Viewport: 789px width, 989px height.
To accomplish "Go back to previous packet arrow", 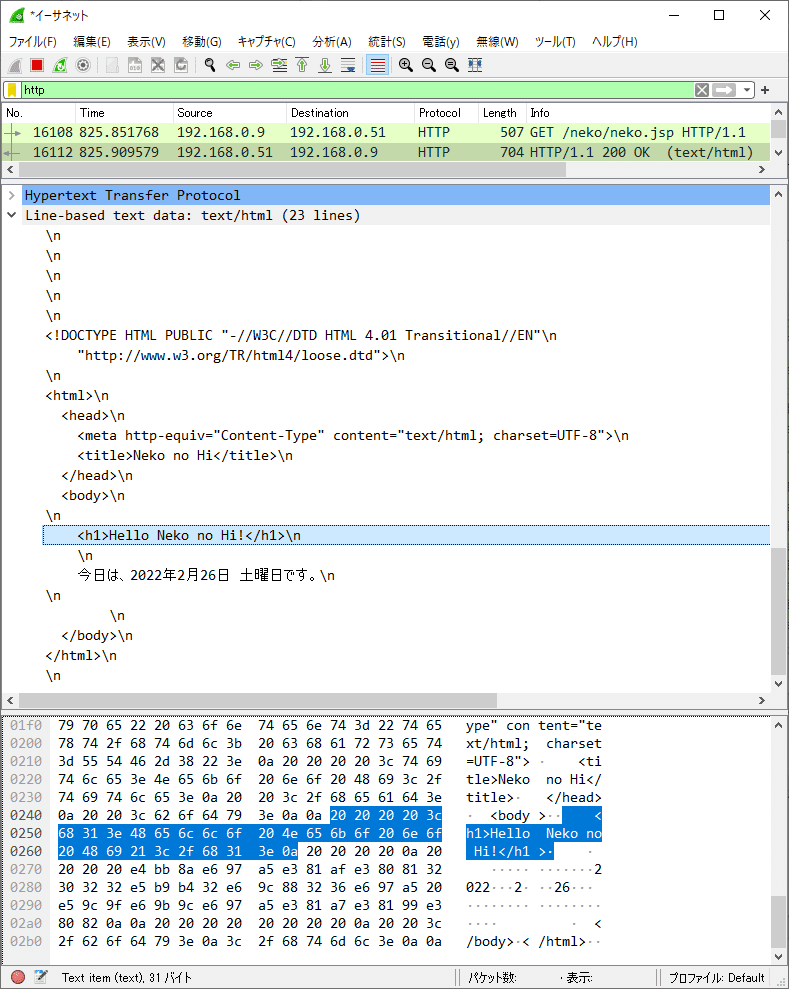I will [233, 65].
